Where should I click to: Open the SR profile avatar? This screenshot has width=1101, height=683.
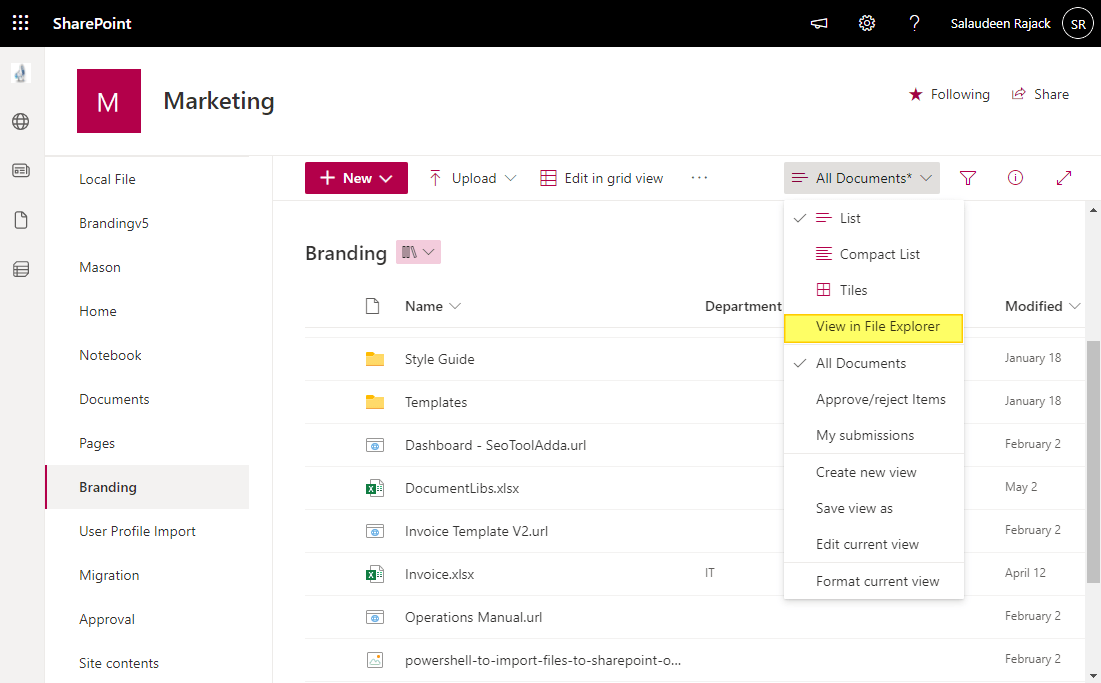point(1077,22)
